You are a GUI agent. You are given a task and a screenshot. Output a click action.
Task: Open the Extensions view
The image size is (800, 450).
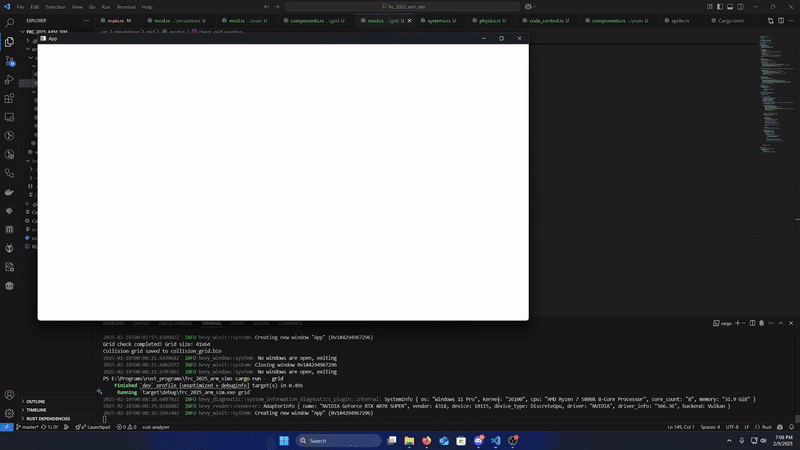click(x=9, y=98)
